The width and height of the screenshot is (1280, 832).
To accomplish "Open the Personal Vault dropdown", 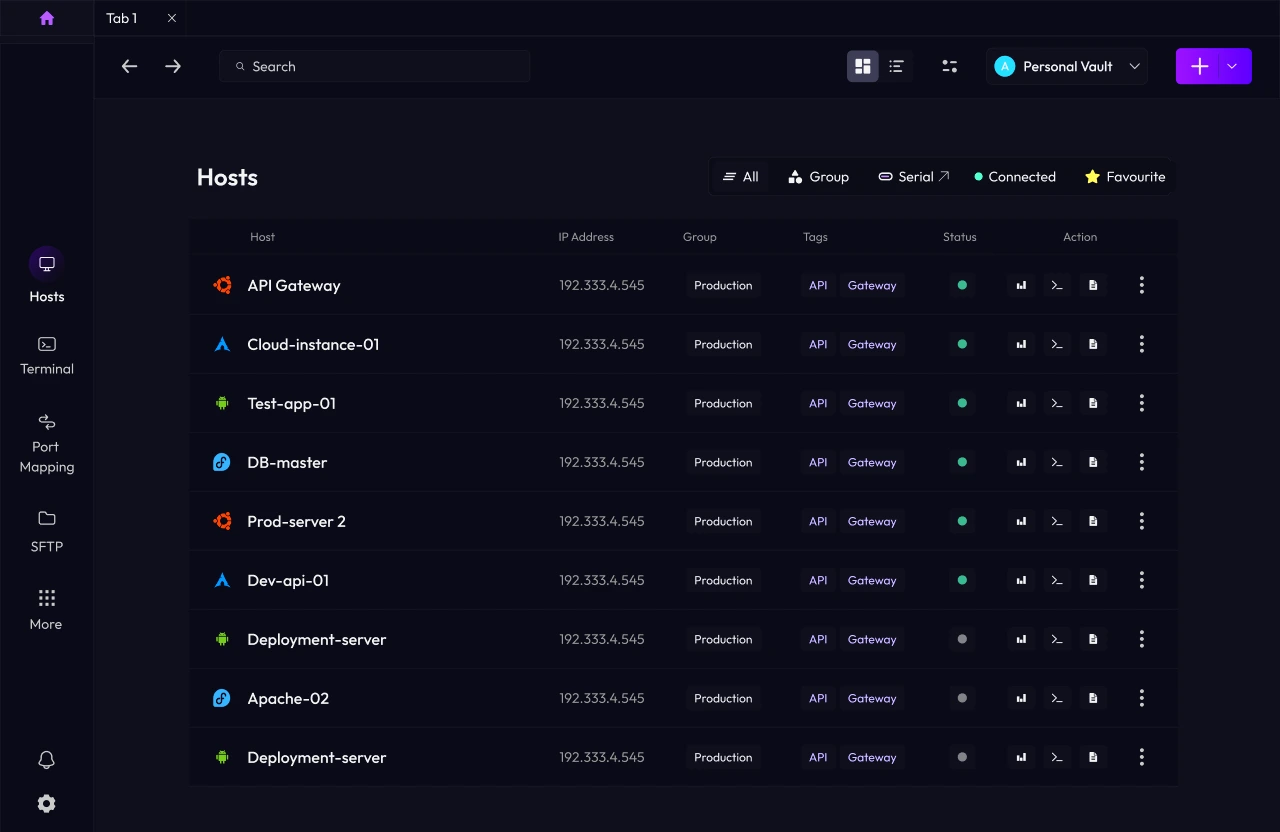I will click(1067, 66).
